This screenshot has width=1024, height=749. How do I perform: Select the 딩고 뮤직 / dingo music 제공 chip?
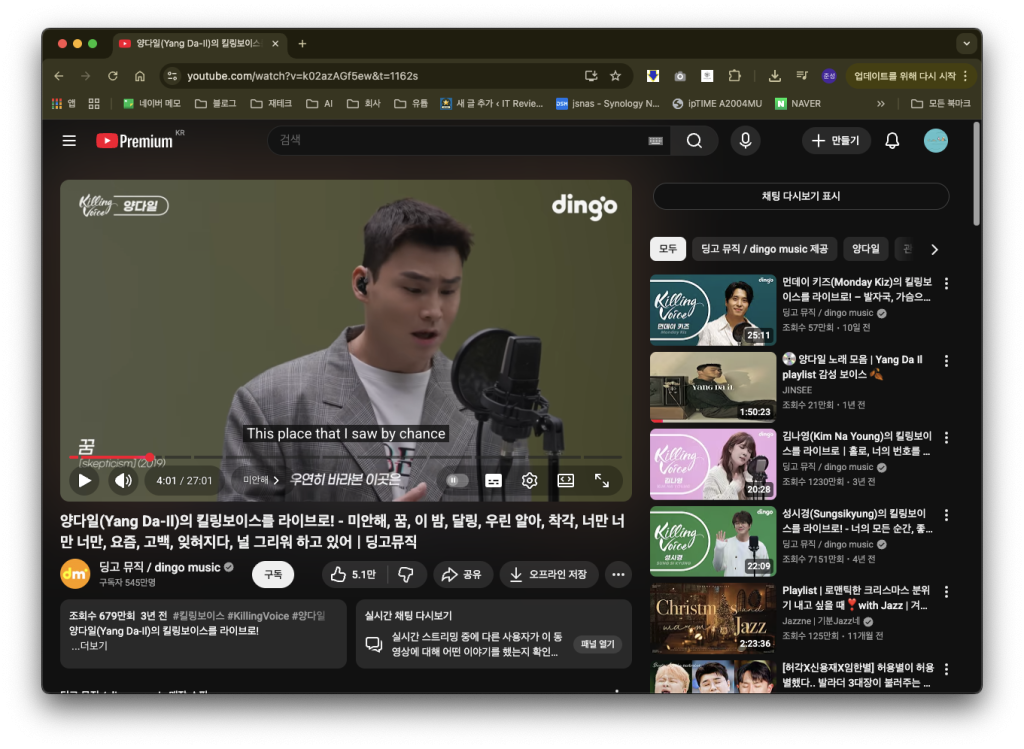764,249
